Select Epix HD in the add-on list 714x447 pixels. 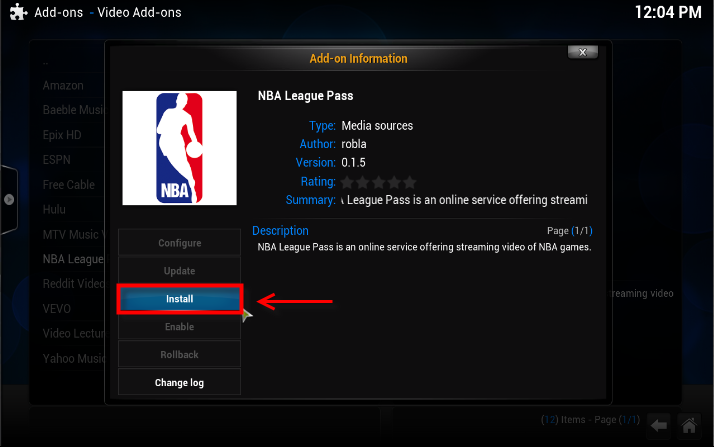coord(62,135)
